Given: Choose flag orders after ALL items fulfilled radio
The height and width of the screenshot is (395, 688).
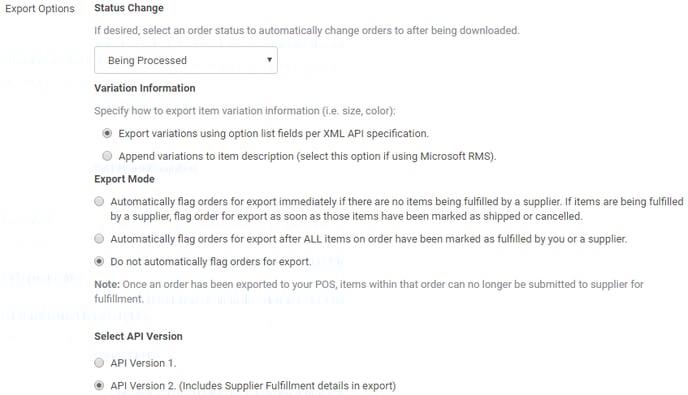Looking at the screenshot, I should (99, 239).
